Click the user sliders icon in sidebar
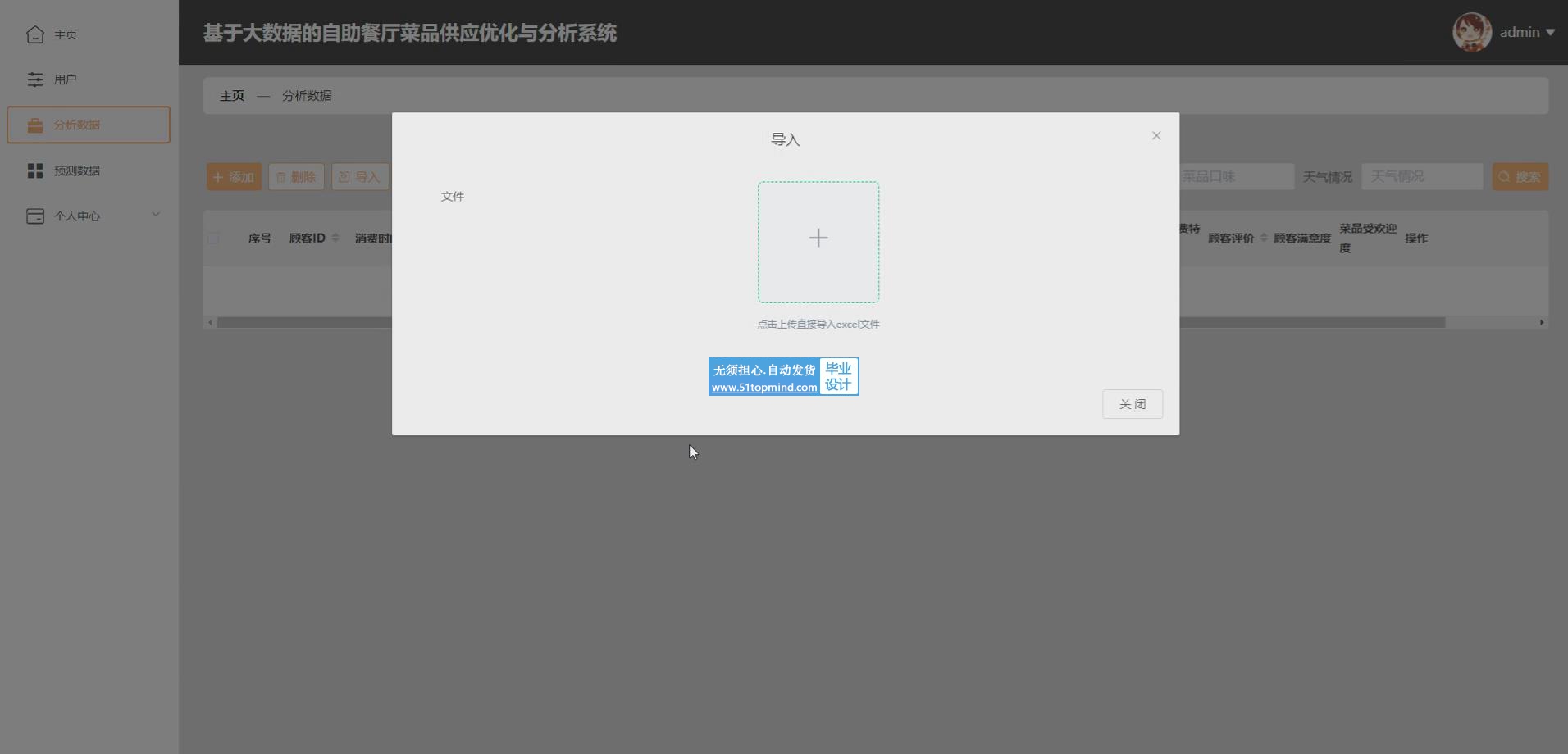 [x=35, y=79]
